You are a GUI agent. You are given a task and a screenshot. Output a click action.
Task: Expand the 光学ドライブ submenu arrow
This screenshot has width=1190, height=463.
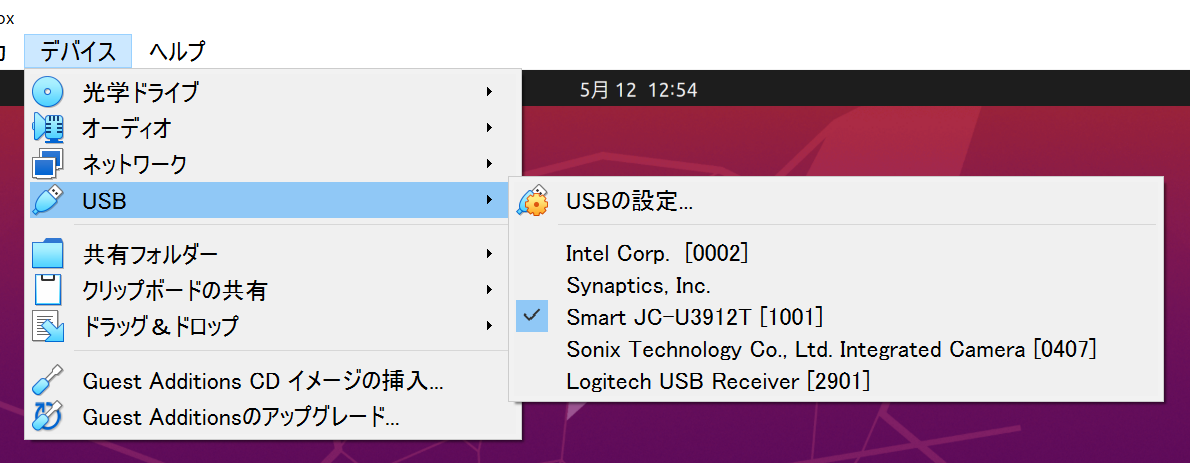click(489, 92)
